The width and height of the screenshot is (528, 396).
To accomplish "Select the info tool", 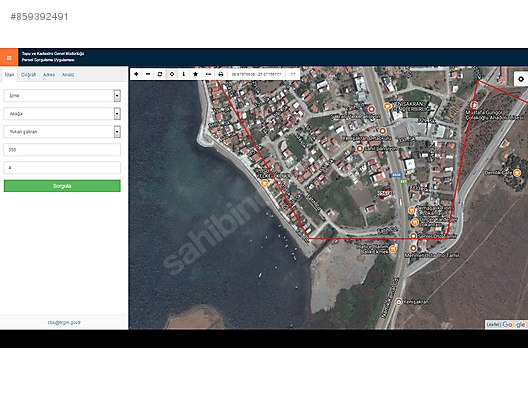I will point(184,74).
